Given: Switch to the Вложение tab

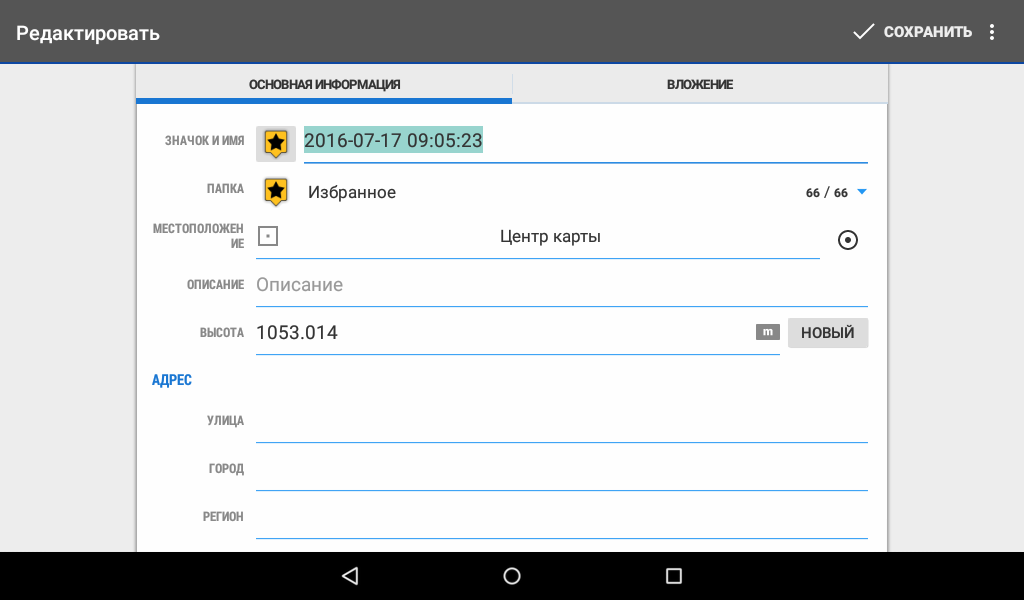Looking at the screenshot, I should point(700,85).
